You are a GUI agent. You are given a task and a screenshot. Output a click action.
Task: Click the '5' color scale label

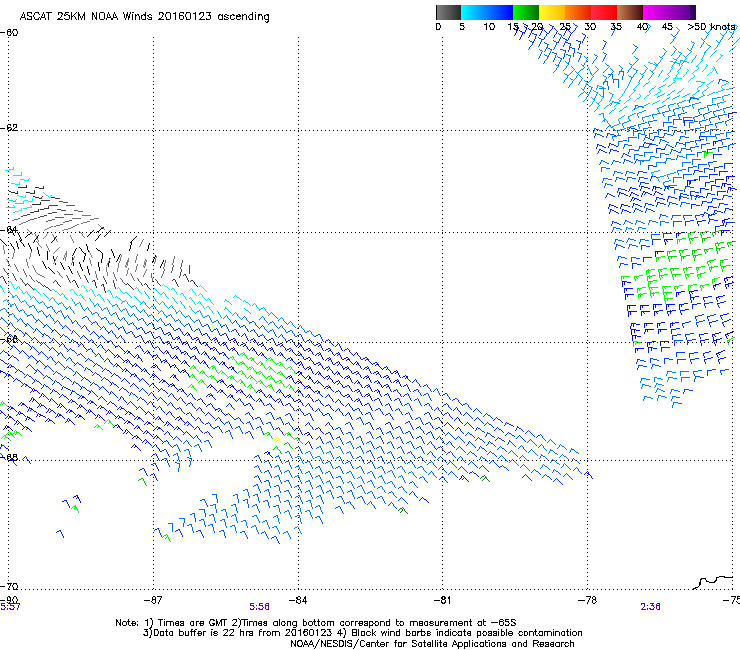click(462, 27)
